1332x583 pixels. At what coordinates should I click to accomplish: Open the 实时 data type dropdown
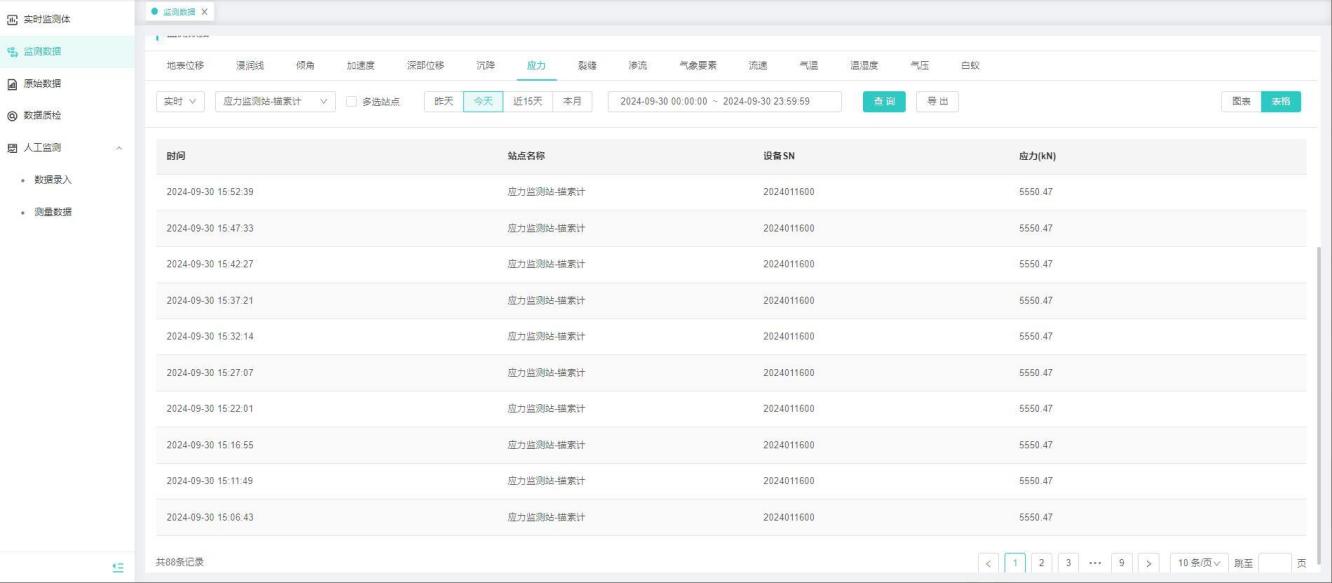coord(180,102)
